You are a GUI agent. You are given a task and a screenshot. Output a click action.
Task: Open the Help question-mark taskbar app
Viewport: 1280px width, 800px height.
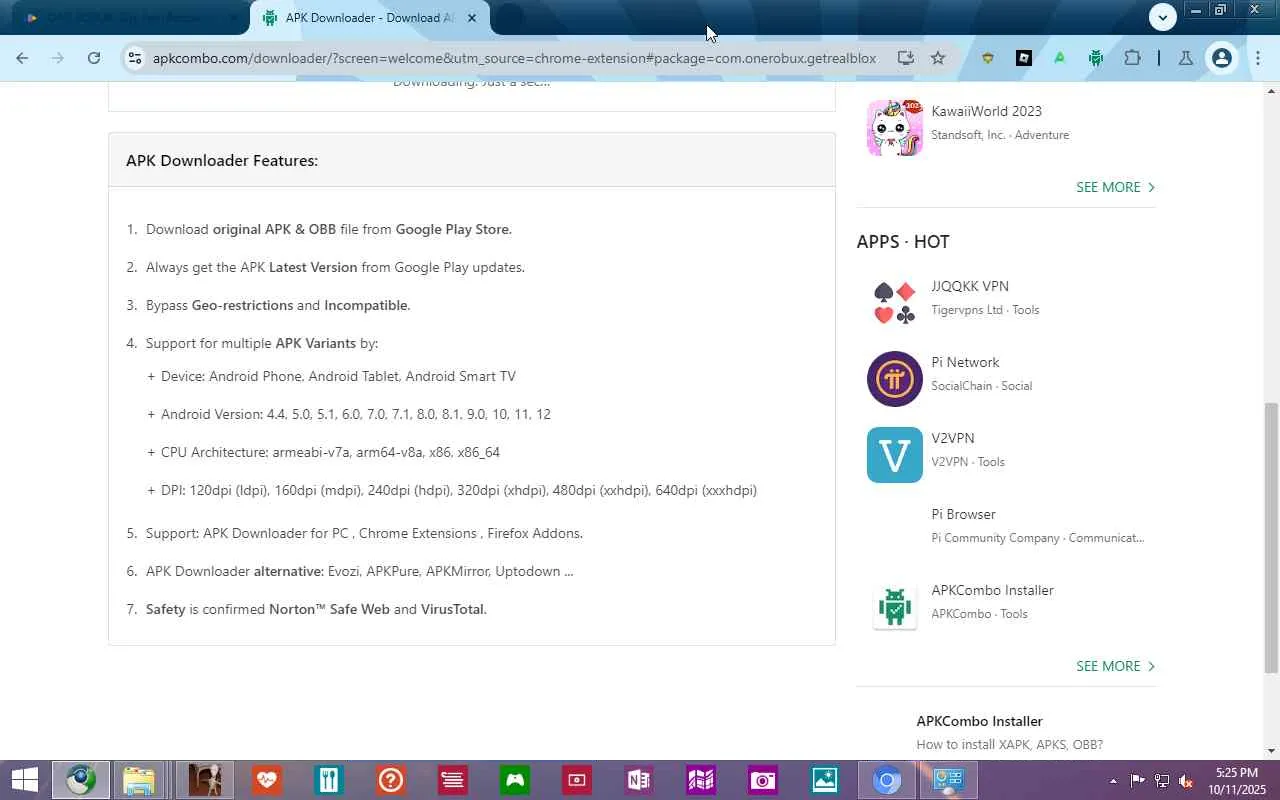point(390,780)
